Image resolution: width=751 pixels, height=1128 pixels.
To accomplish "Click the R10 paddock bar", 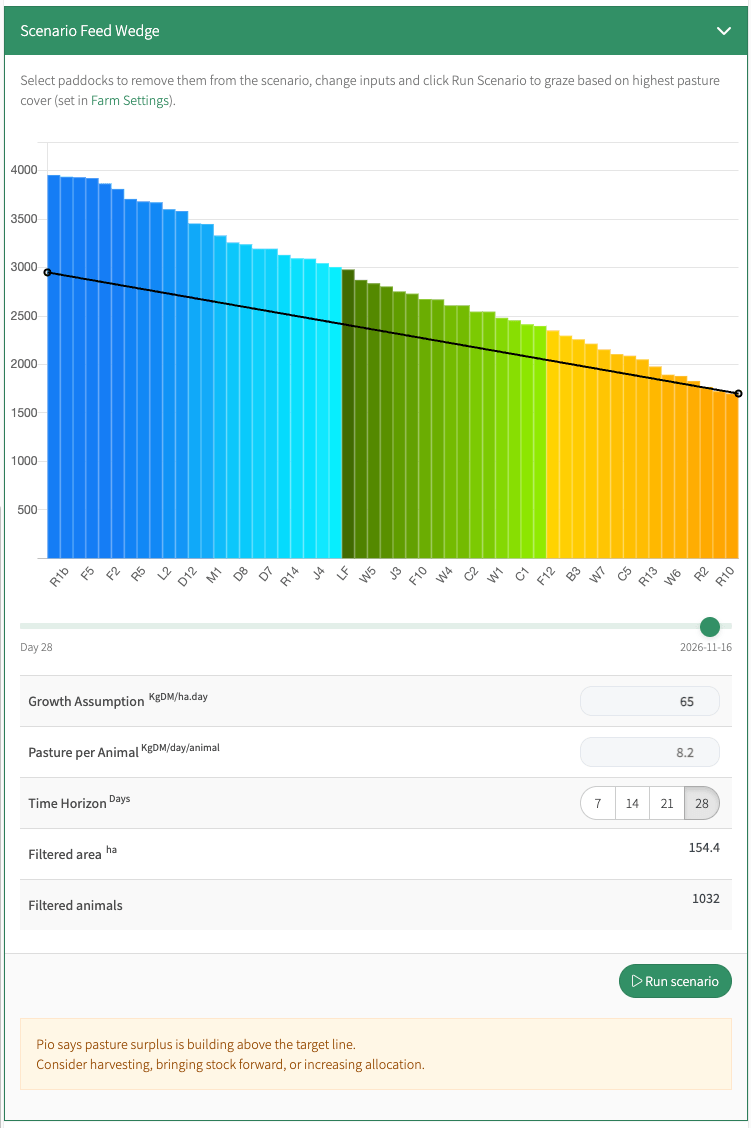I will click(x=732, y=476).
